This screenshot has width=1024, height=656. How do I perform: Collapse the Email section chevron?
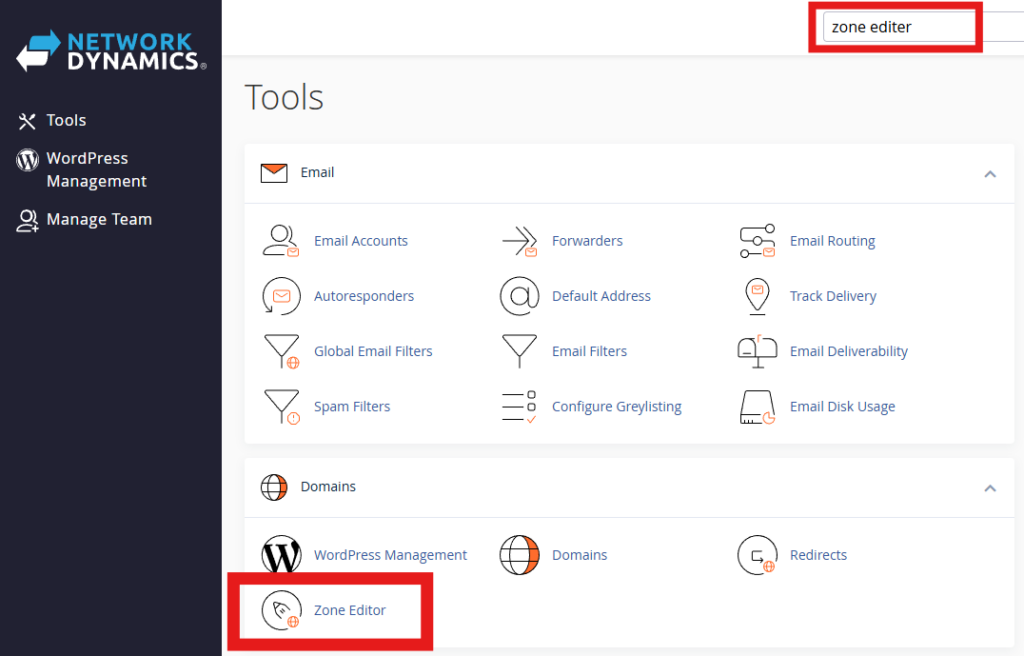pos(989,173)
